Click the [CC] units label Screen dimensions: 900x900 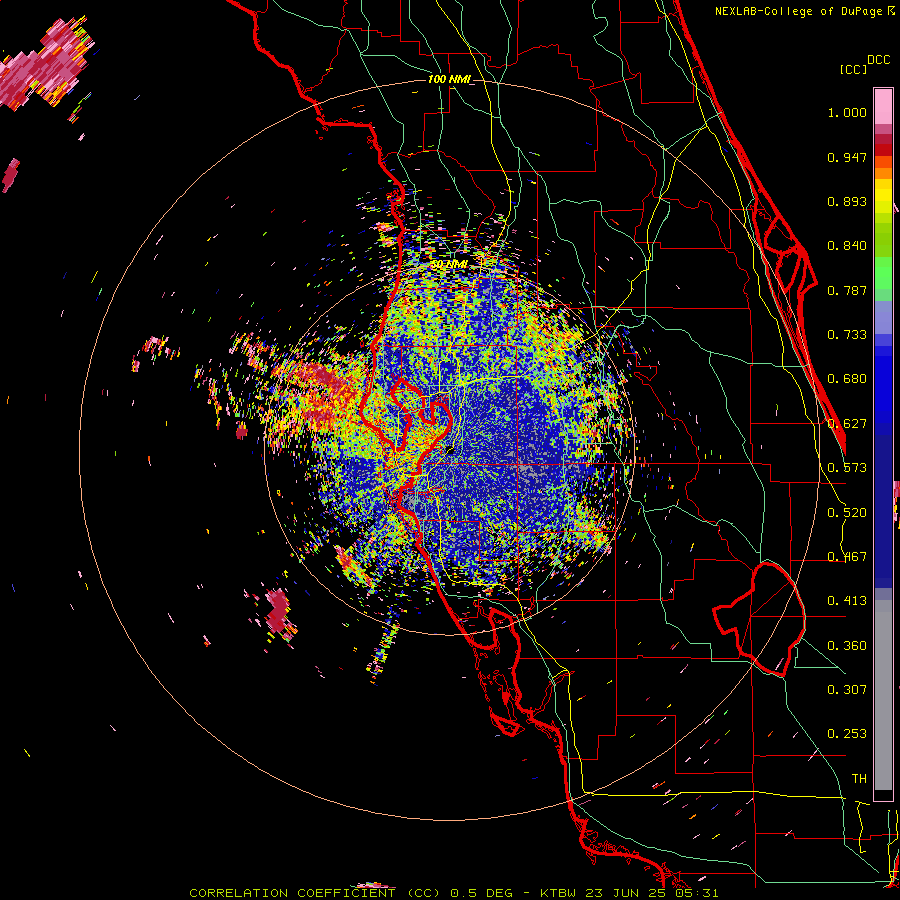(853, 69)
